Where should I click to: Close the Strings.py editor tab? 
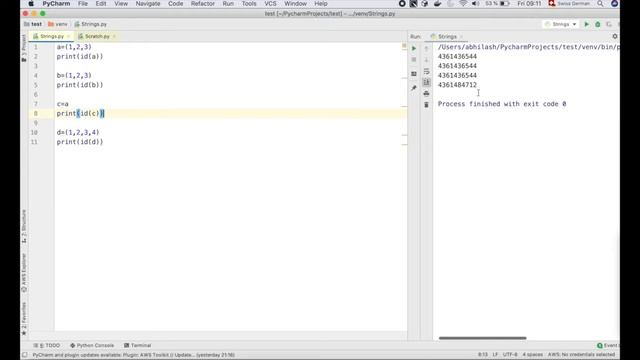pyautogui.click(x=68, y=36)
